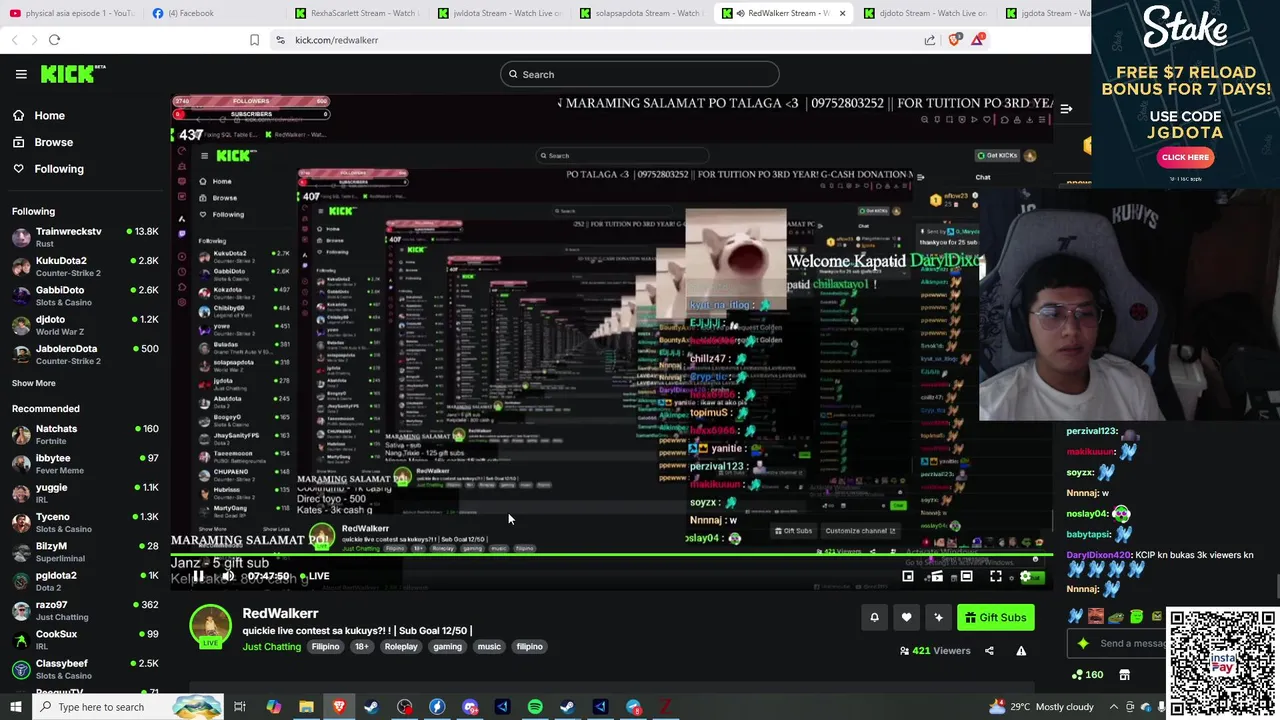Close the RedWalkerr Stream tab

tap(842, 13)
